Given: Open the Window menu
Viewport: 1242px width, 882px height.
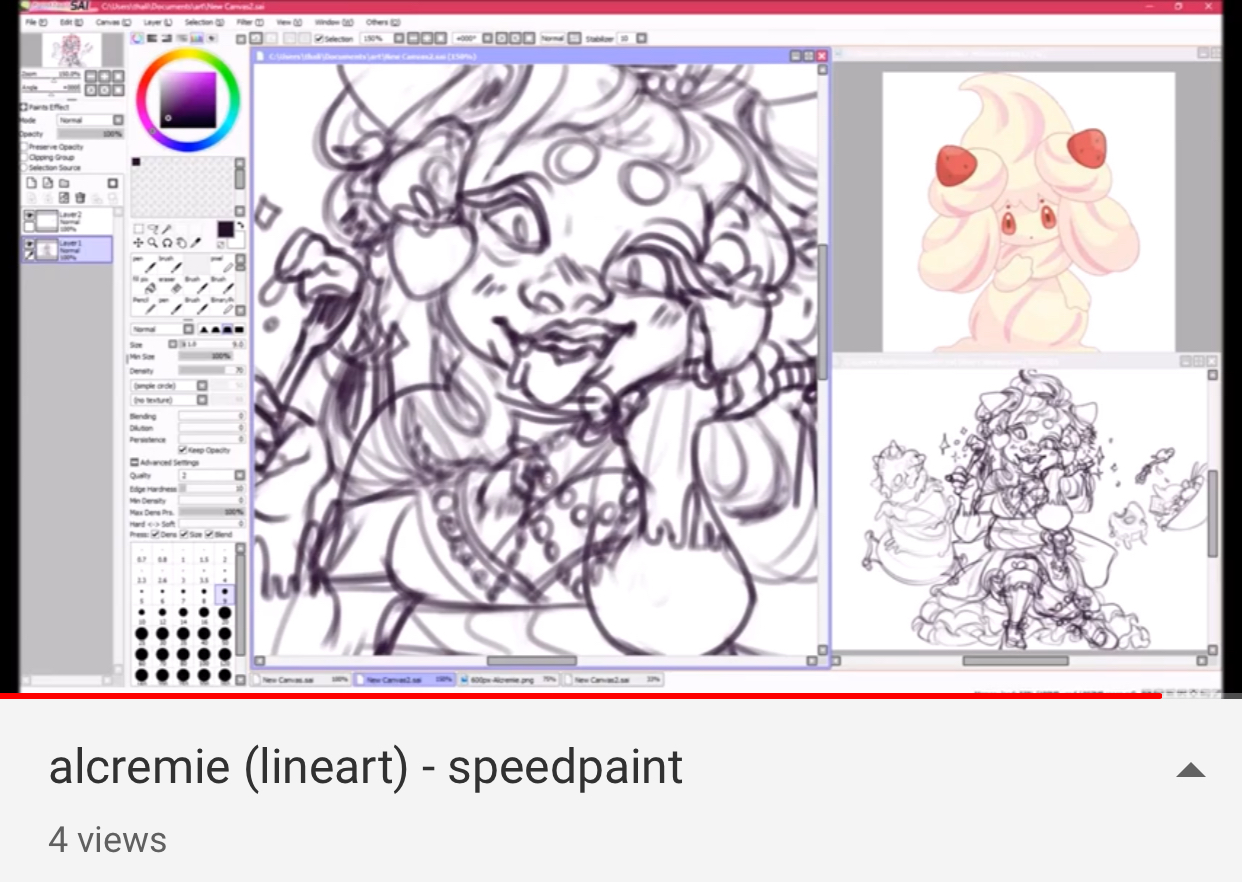Looking at the screenshot, I should 333,21.
